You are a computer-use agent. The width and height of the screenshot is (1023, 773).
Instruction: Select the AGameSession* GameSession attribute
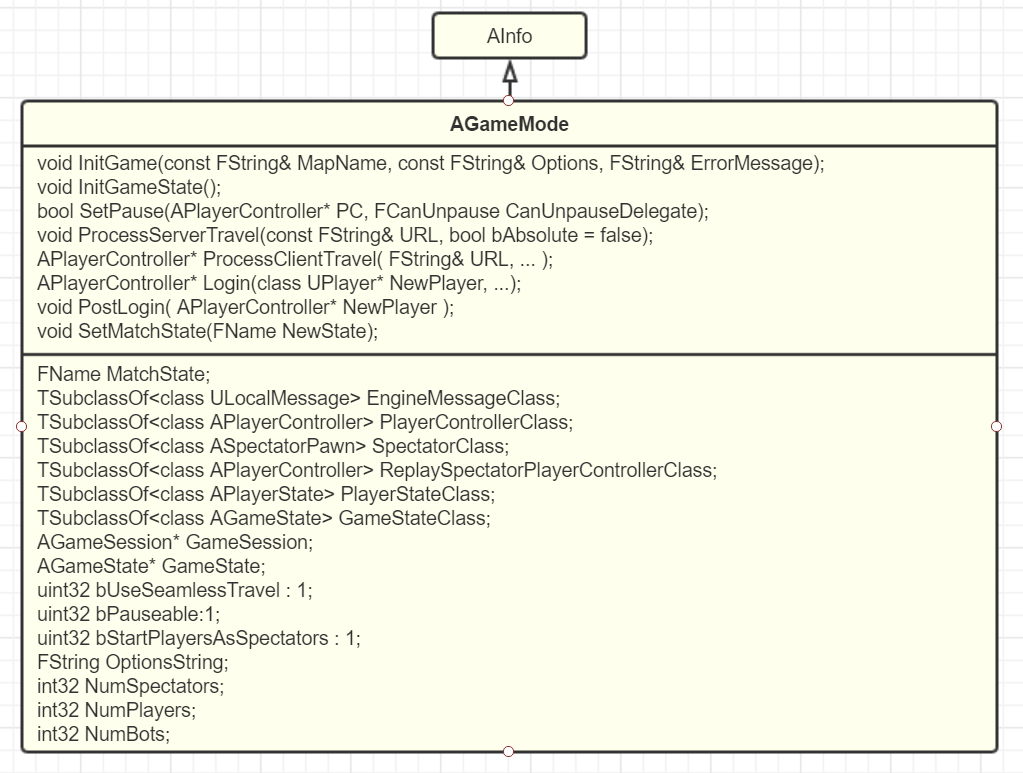[x=175, y=542]
